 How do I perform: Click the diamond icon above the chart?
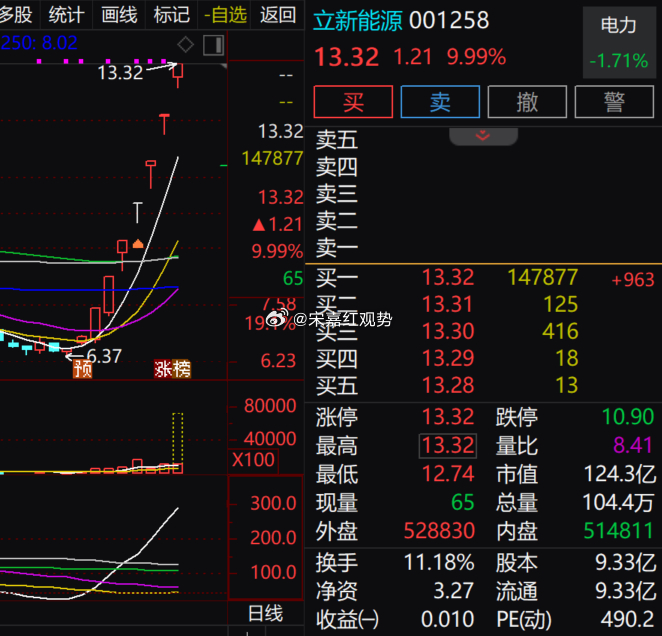[x=186, y=44]
